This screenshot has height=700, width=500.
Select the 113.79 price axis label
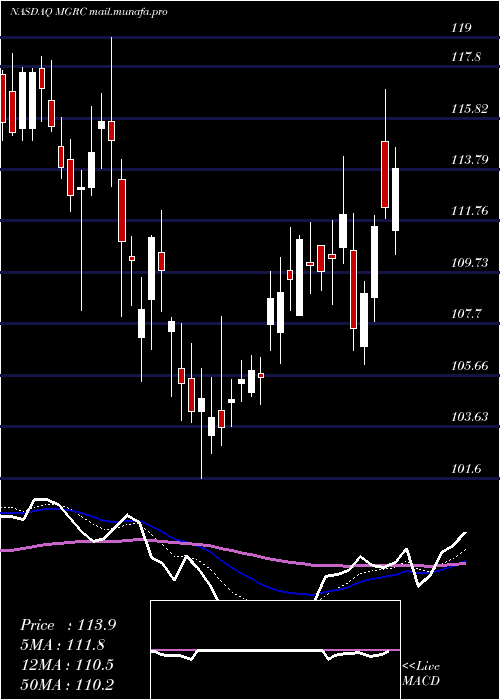pyautogui.click(x=470, y=160)
